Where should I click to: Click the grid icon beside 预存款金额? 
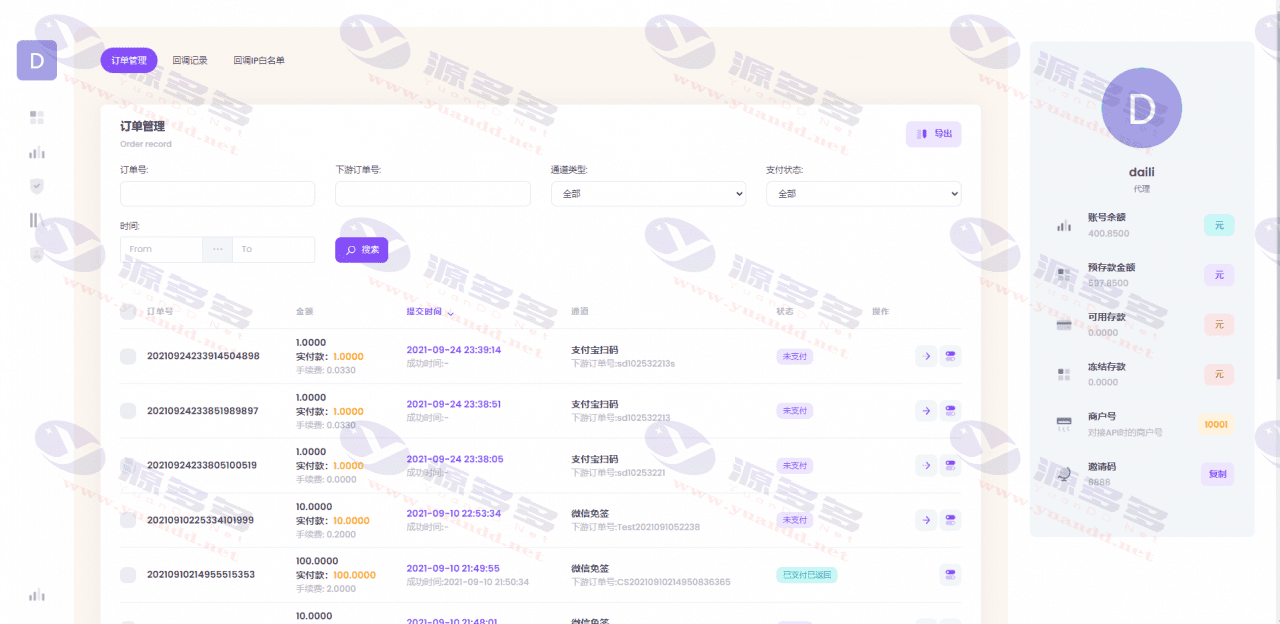[x=1064, y=274]
